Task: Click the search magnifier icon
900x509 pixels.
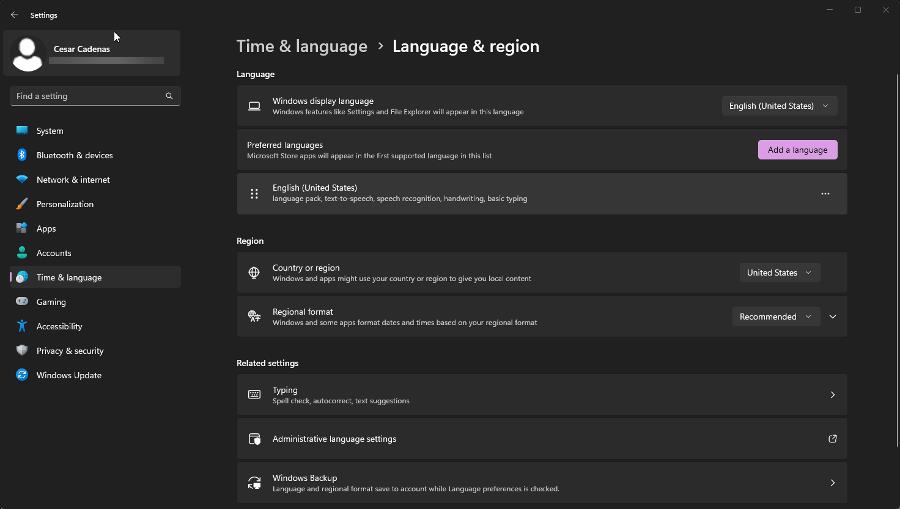Action: [169, 96]
